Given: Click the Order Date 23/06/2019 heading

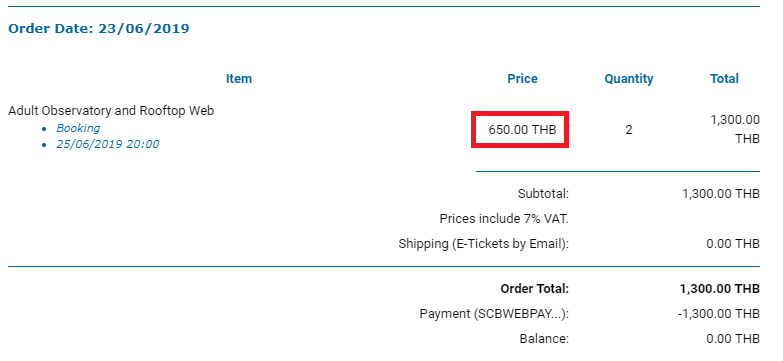Looking at the screenshot, I should pyautogui.click(x=99, y=28).
